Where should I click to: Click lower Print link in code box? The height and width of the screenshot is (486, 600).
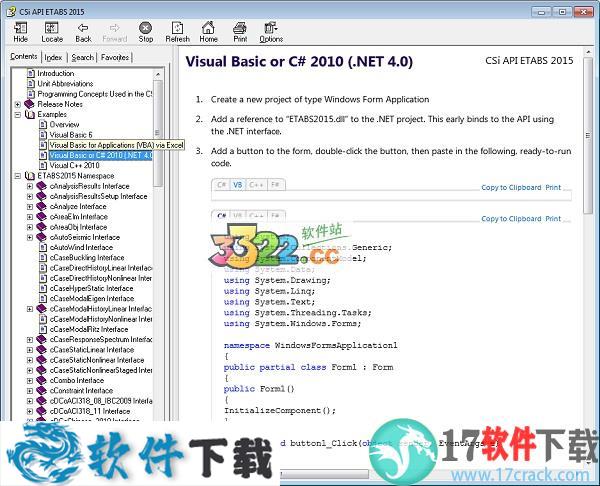tap(553, 219)
